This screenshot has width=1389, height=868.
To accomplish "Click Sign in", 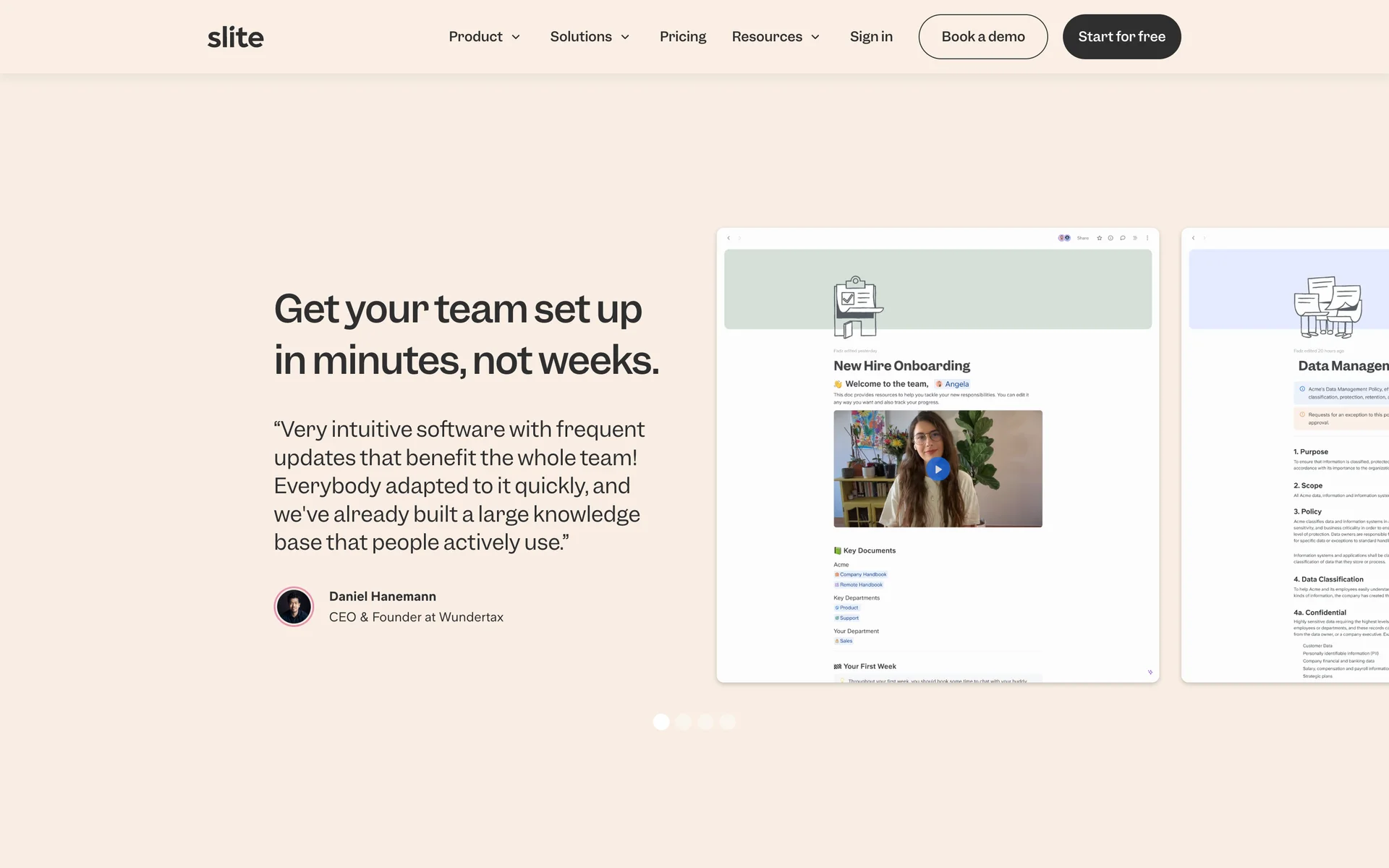I will 871,37.
